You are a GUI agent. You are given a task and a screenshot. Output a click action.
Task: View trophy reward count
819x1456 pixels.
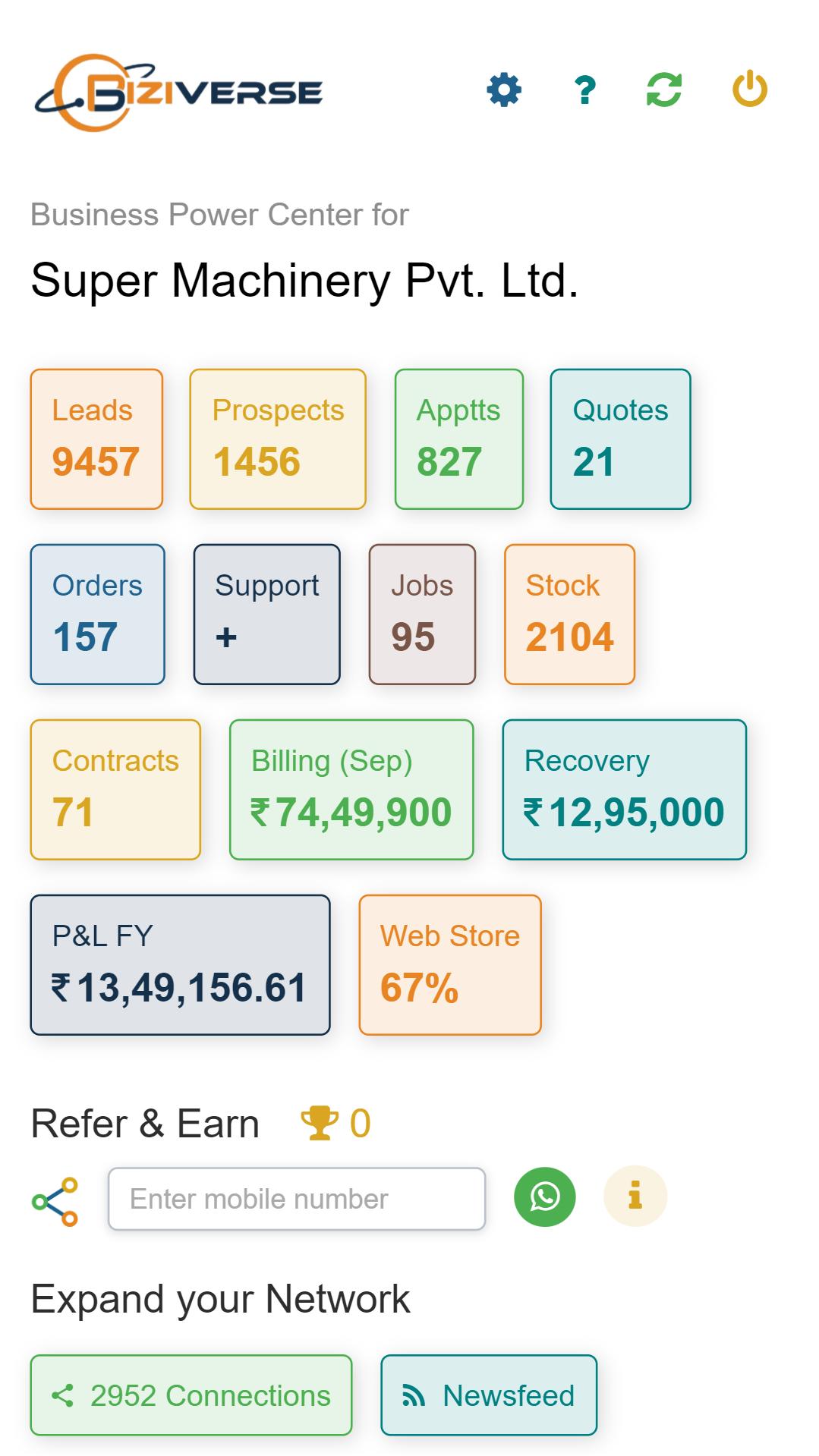335,1124
